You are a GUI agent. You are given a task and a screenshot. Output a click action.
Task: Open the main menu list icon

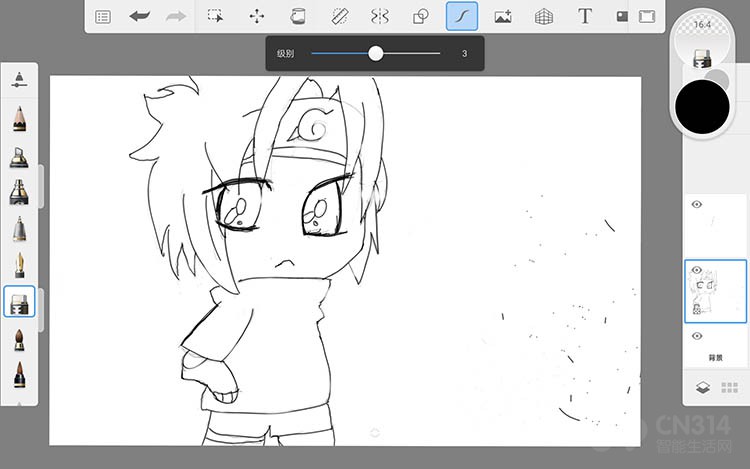(x=103, y=17)
